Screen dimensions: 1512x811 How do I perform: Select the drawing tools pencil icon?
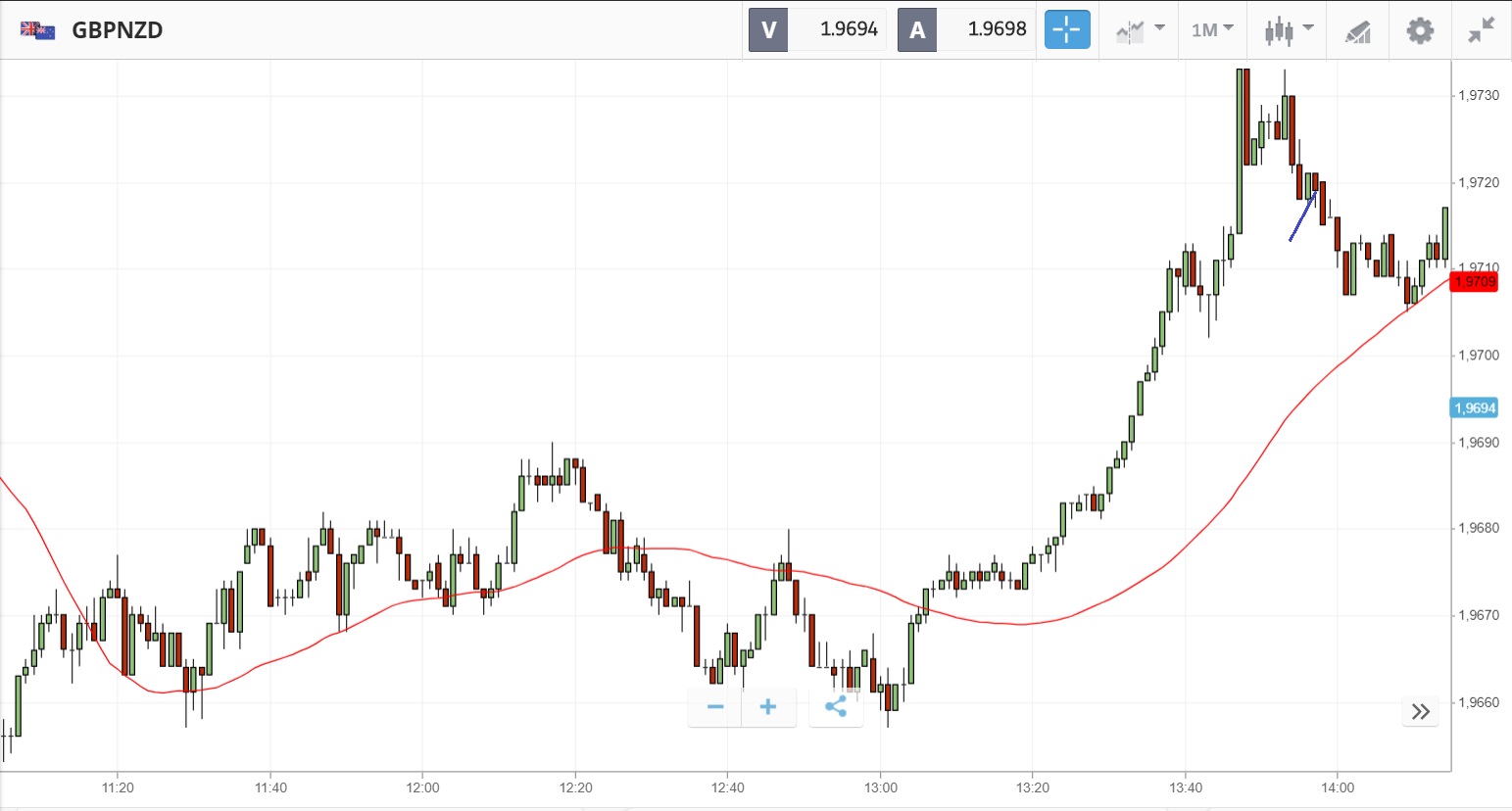1357,31
